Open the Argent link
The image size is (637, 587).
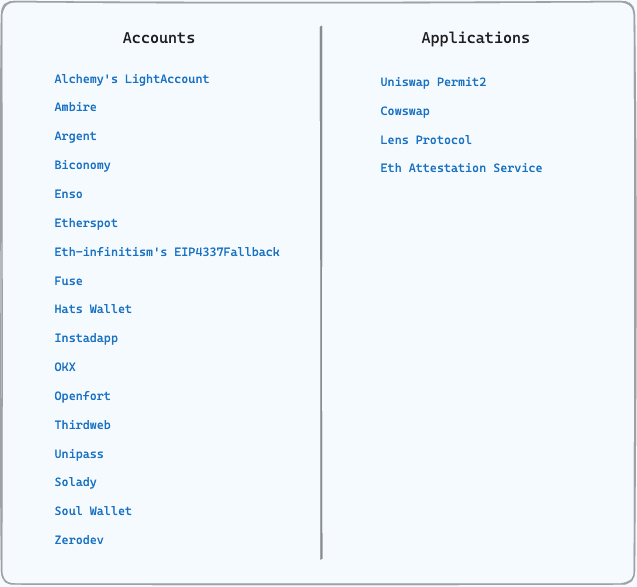pyautogui.click(x=75, y=136)
